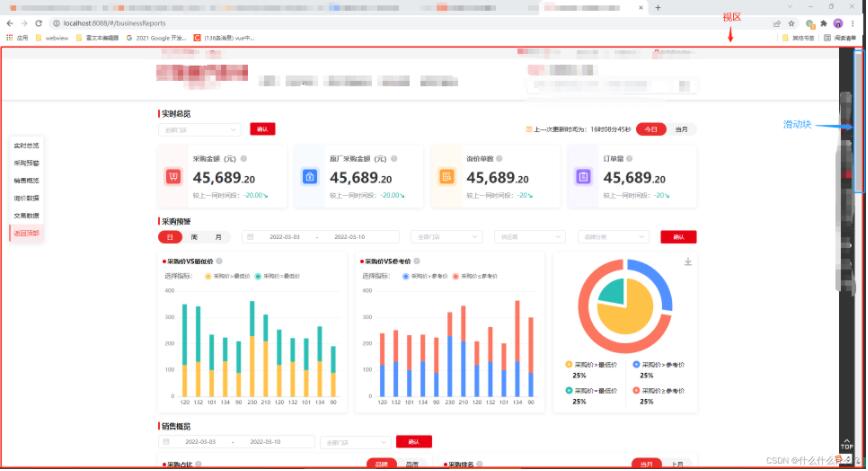Screen dimensions: 868x471
Task: Select 返回顶部 in the side menu
Action: (x=27, y=233)
